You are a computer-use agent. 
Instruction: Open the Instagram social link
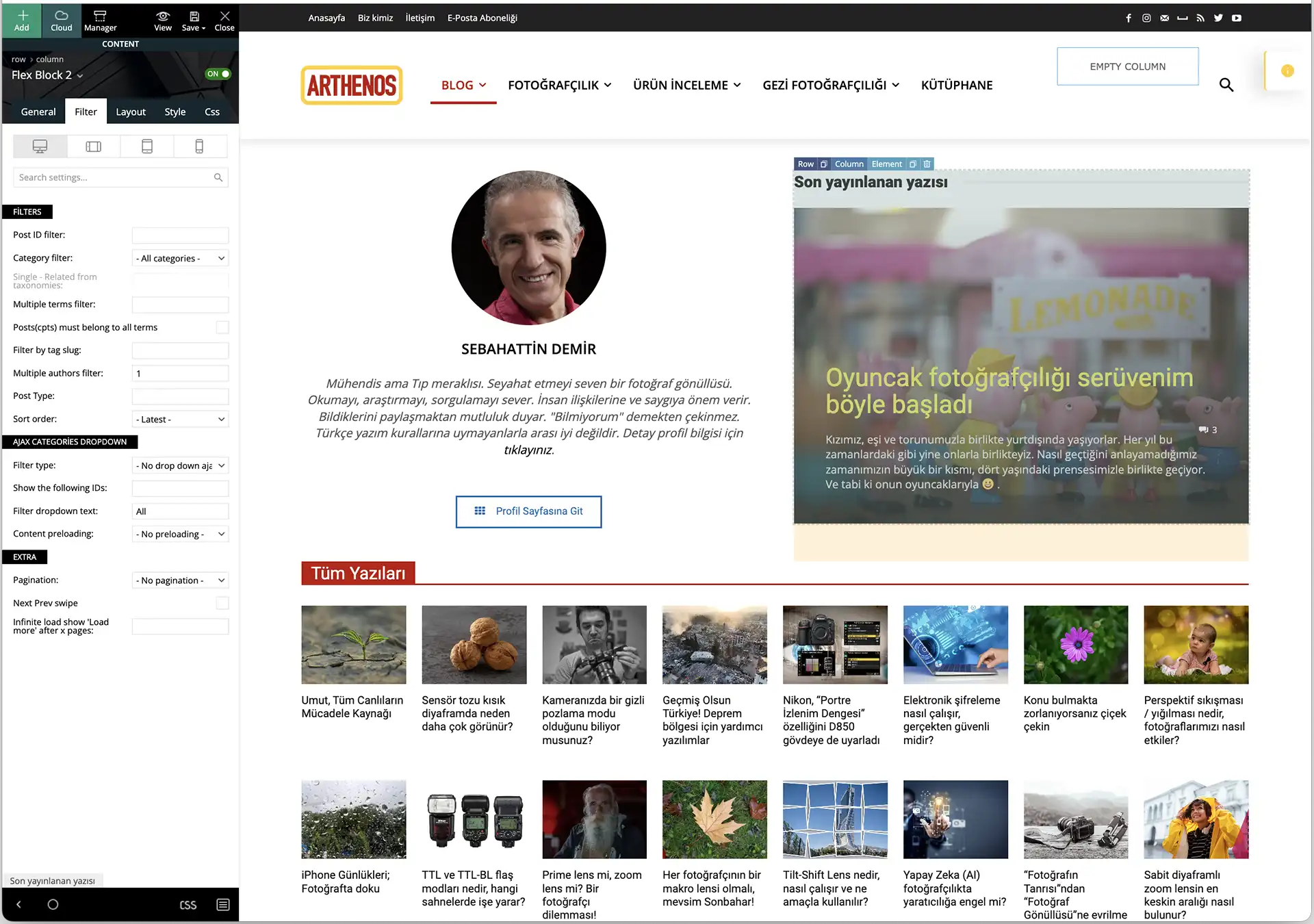(1146, 18)
